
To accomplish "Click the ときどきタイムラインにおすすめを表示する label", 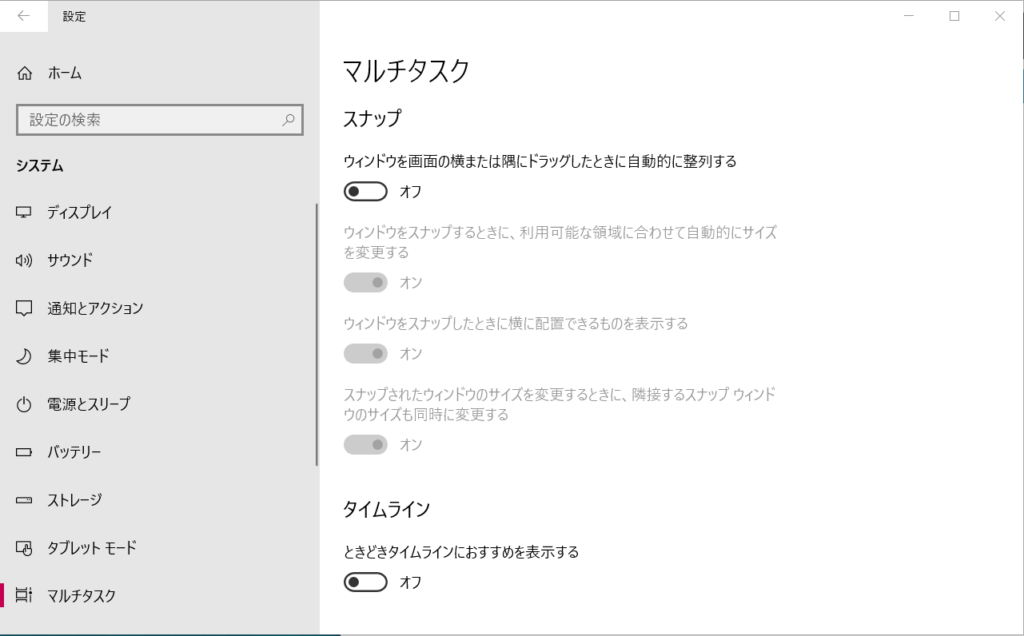I will 461,552.
